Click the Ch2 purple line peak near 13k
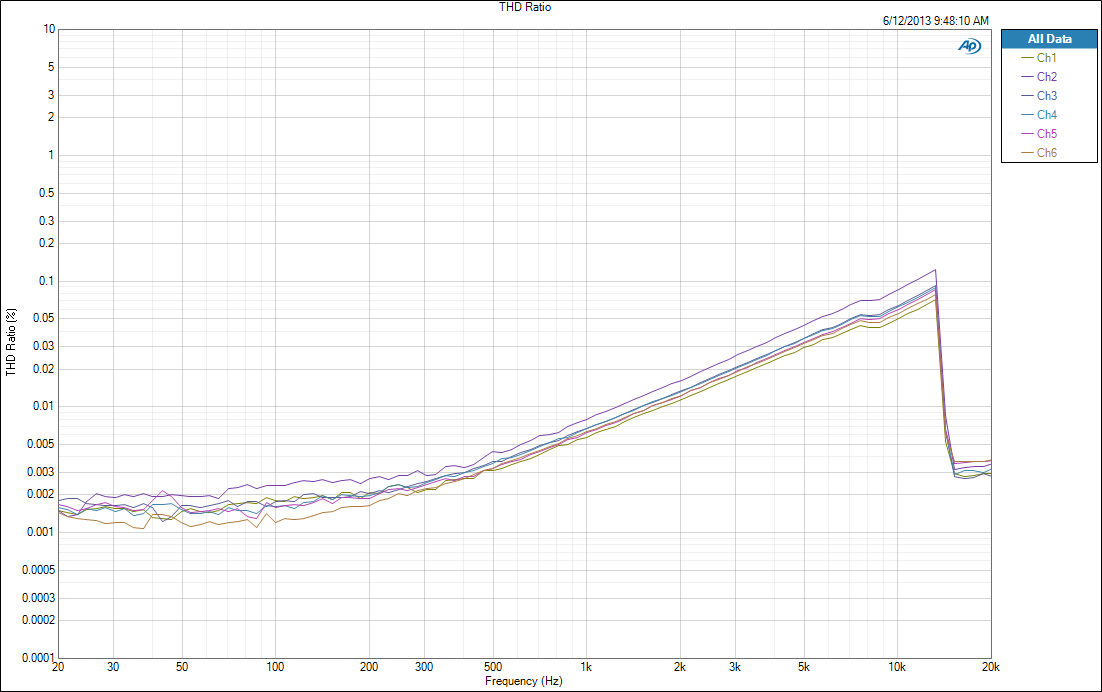 [935, 270]
